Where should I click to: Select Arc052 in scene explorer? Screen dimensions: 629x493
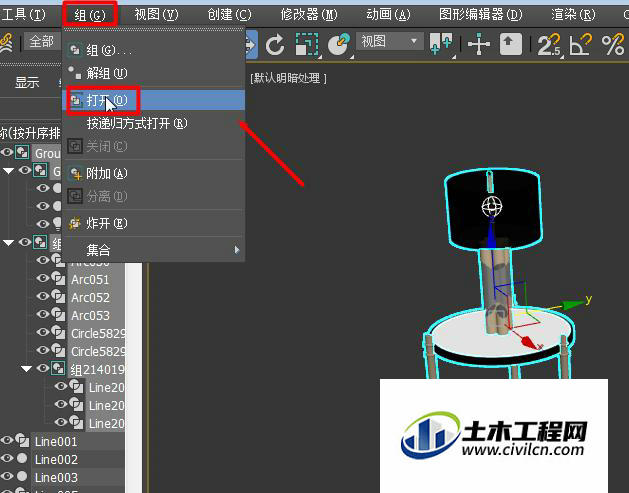click(90, 298)
